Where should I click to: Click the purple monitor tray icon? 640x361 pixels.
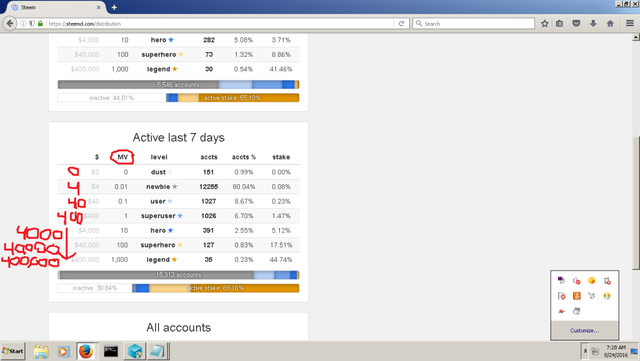(x=561, y=281)
